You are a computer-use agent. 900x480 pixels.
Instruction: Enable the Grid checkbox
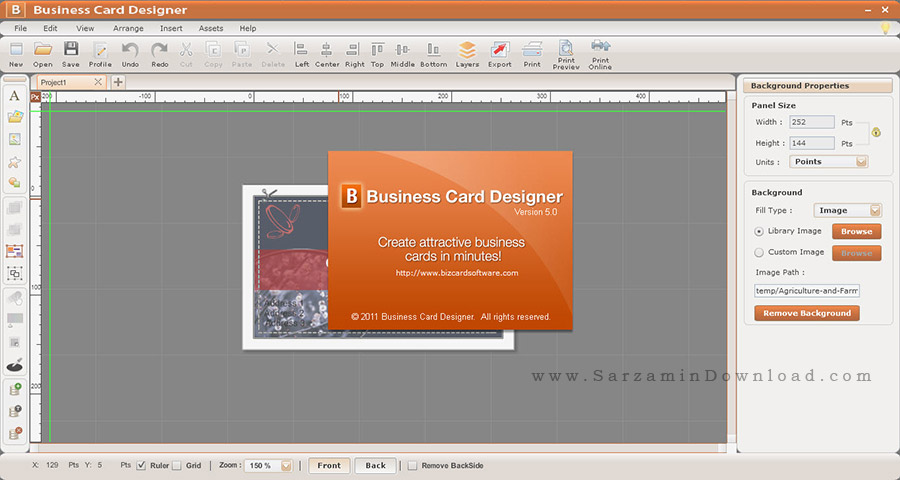pyautogui.click(x=177, y=465)
